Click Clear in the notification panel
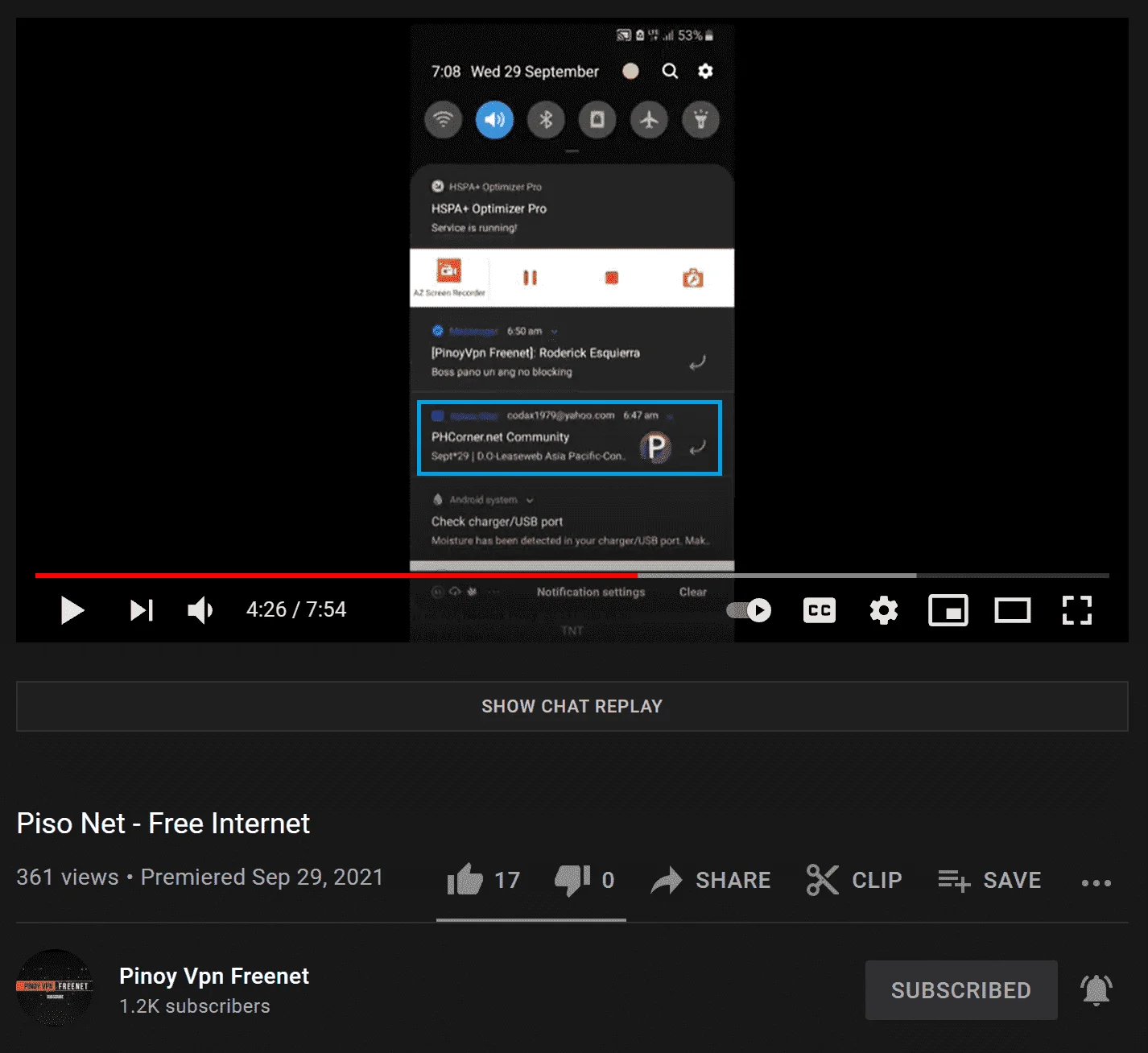The width and height of the screenshot is (1148, 1053). [x=692, y=592]
